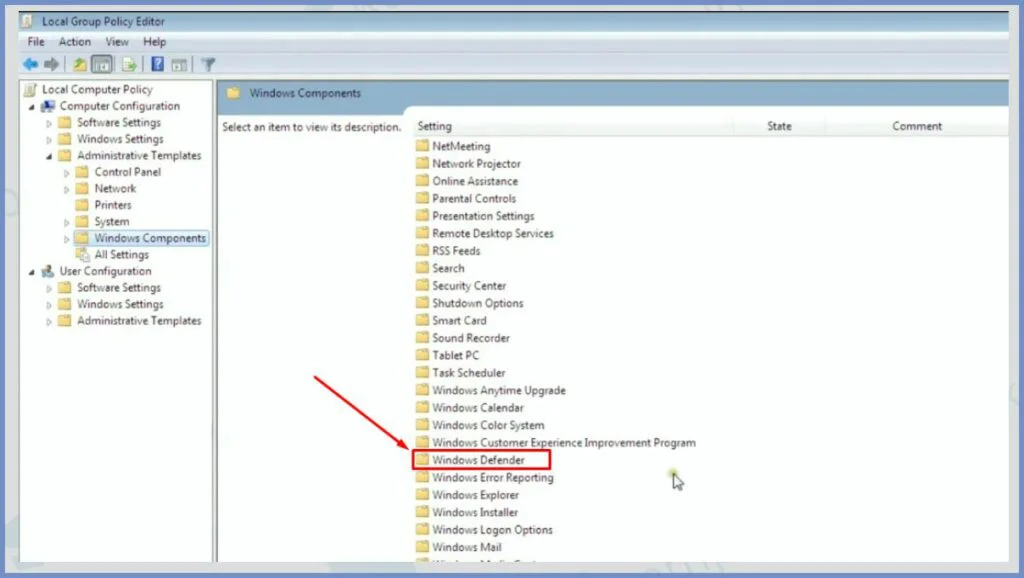
Task: Collapse the Administrative Templates node under Computer Configuration
Action: point(50,156)
